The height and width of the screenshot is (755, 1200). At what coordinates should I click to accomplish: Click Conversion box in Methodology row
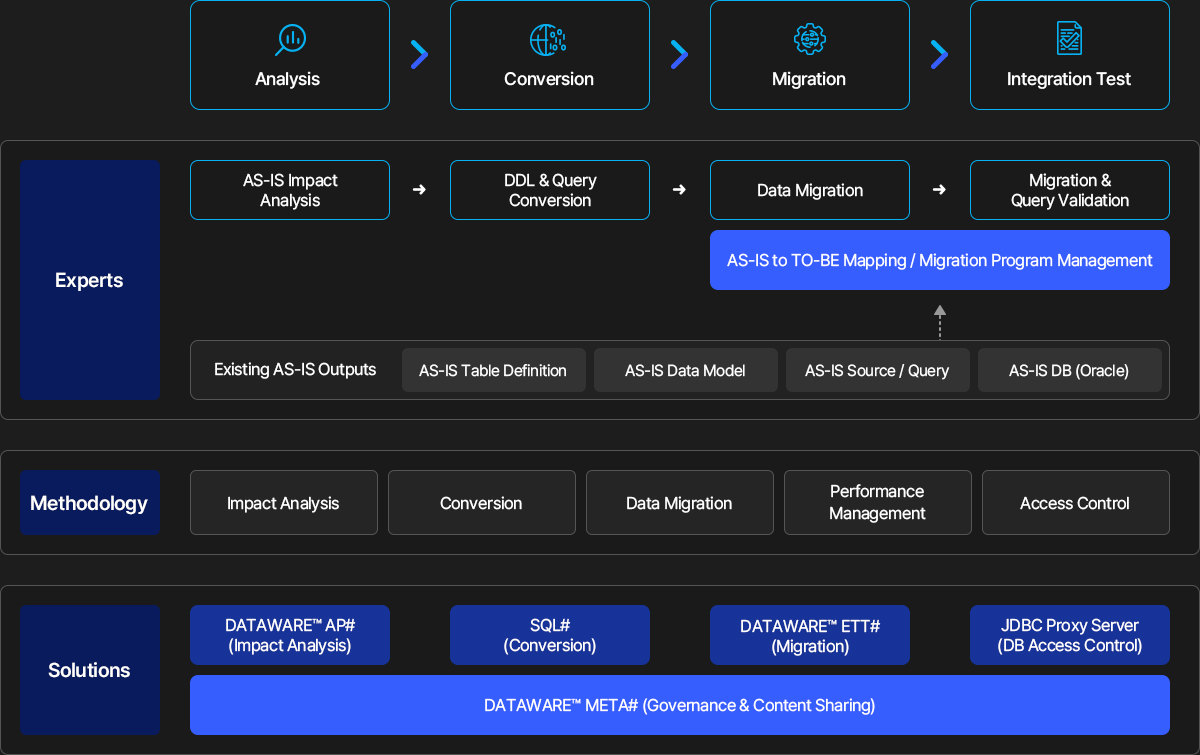coord(482,503)
